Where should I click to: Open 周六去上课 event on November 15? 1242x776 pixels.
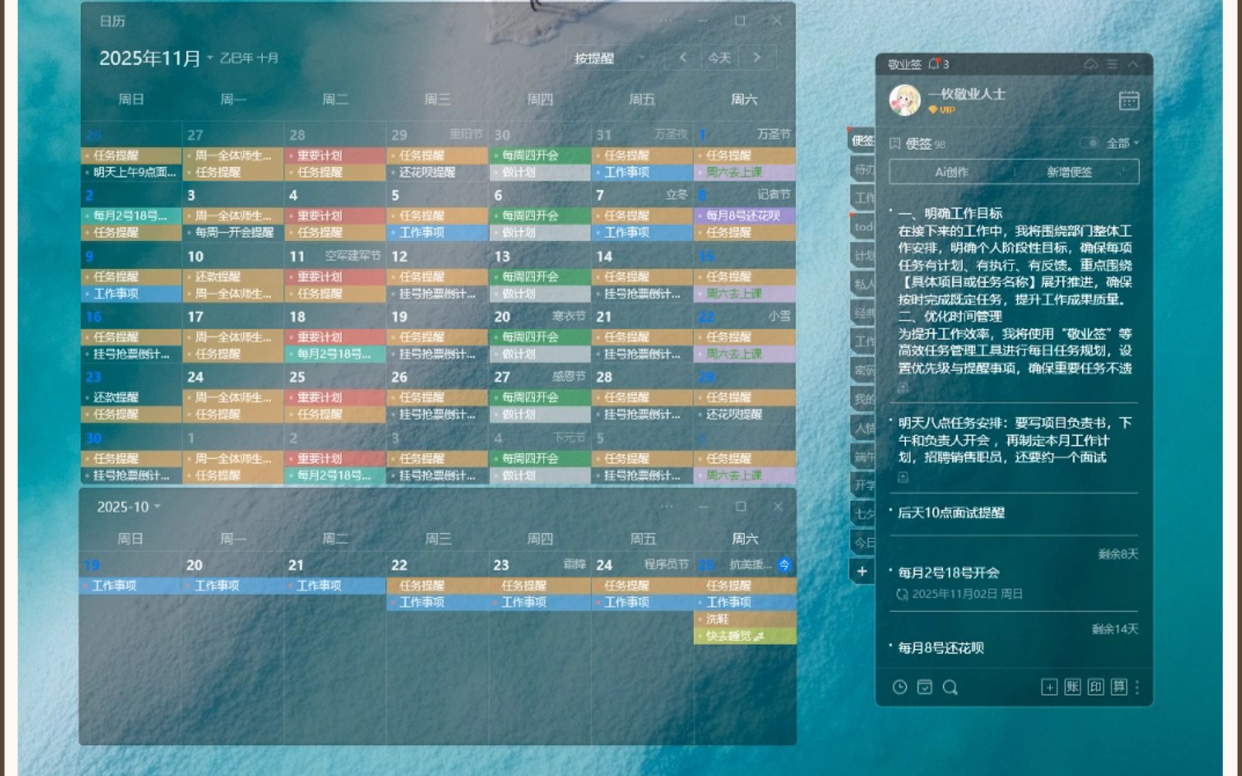[x=744, y=294]
